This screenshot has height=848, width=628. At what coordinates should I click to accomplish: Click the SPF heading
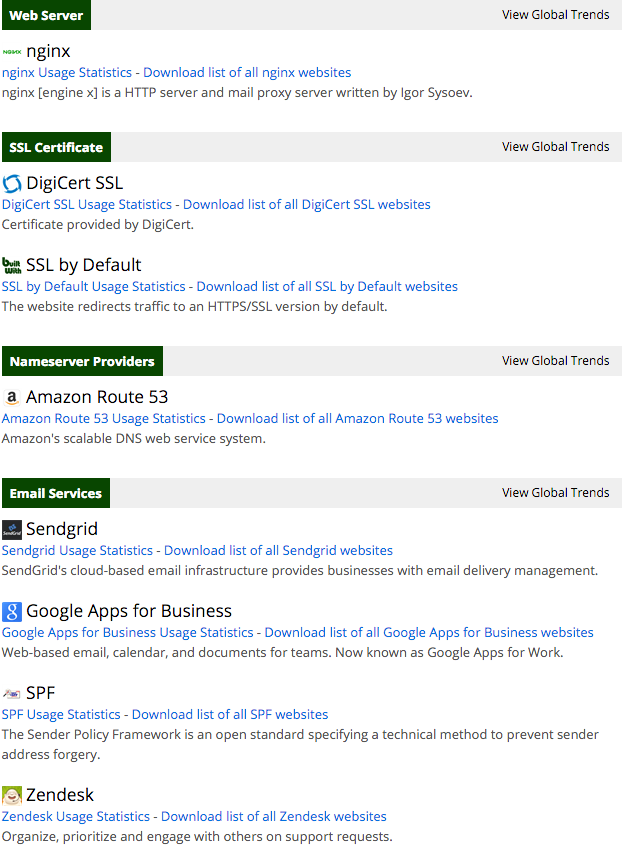tap(41, 693)
